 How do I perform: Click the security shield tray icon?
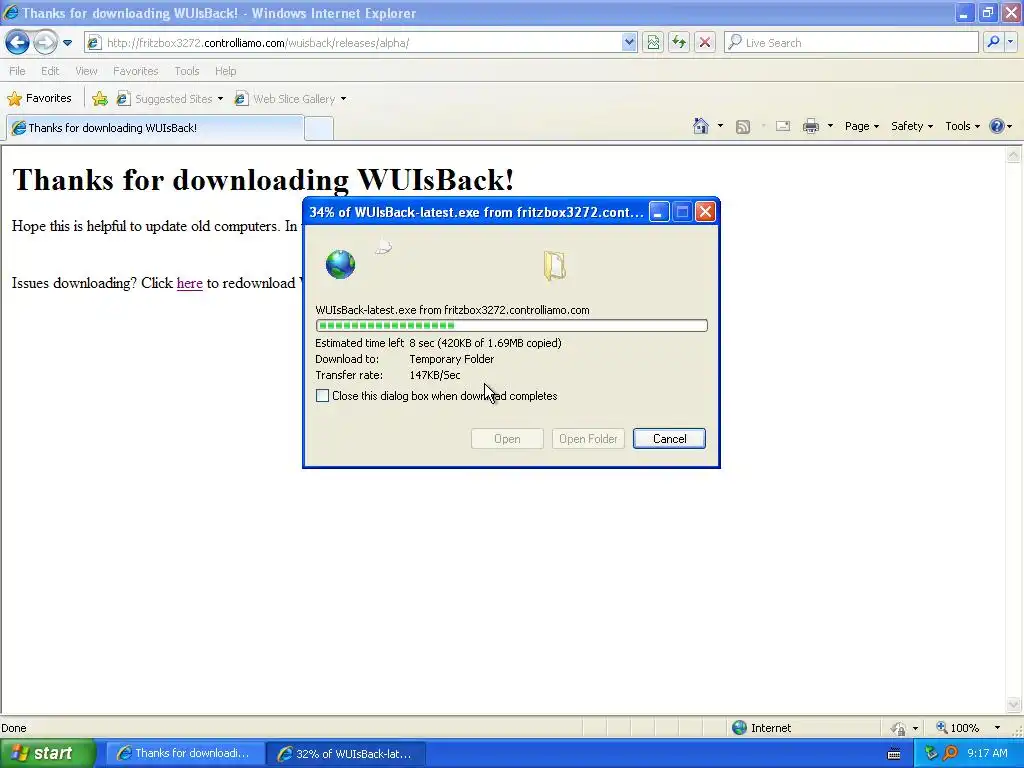click(931, 754)
